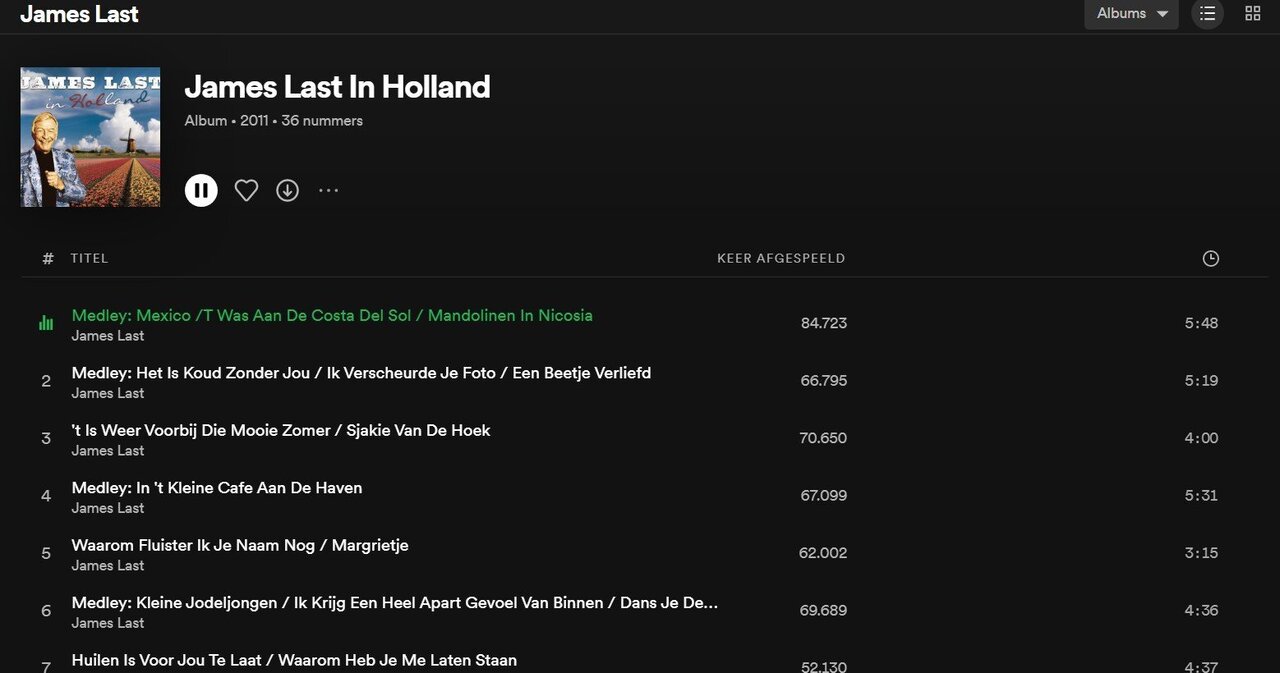Open the three-dot more options menu

click(329, 190)
